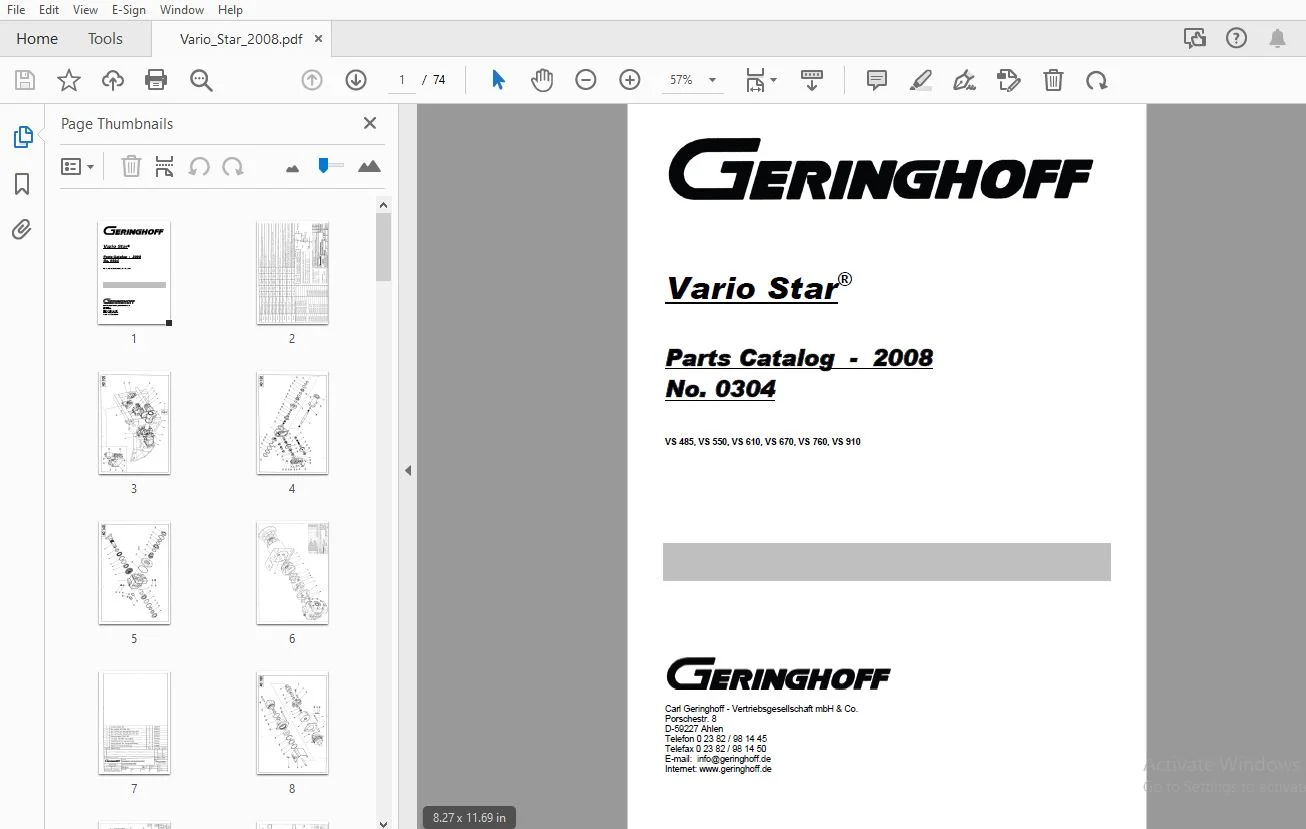Viewport: 1306px width, 829px height.
Task: Click the thumbnails scrollbar down arrow
Action: (383, 822)
